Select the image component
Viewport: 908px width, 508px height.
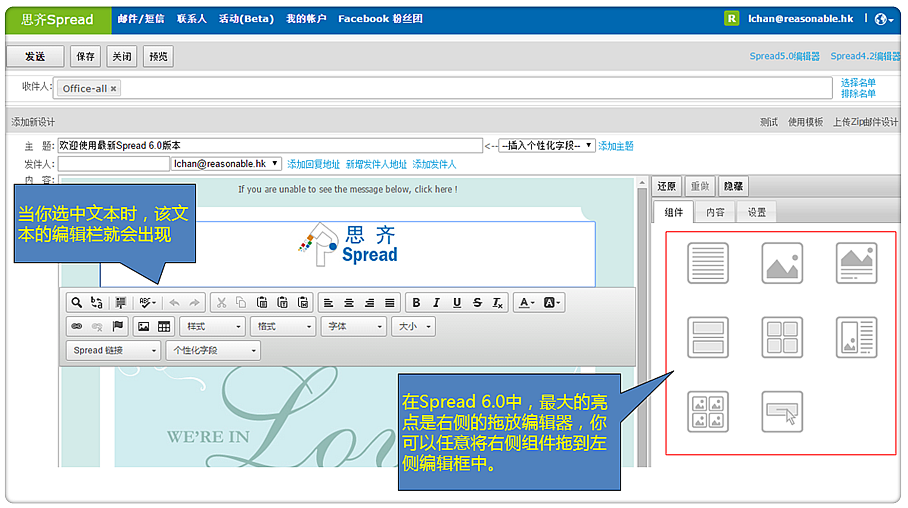coord(782,263)
